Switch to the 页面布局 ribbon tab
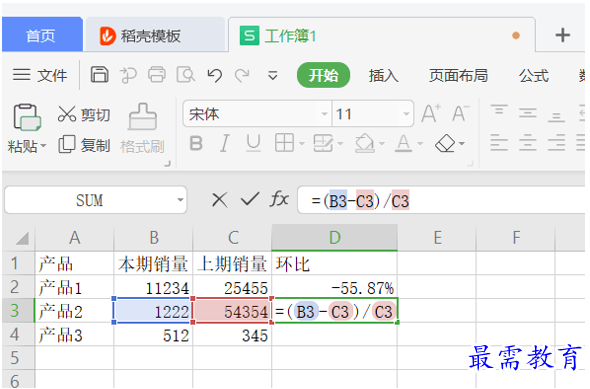The height and width of the screenshot is (389, 590). pos(458,76)
